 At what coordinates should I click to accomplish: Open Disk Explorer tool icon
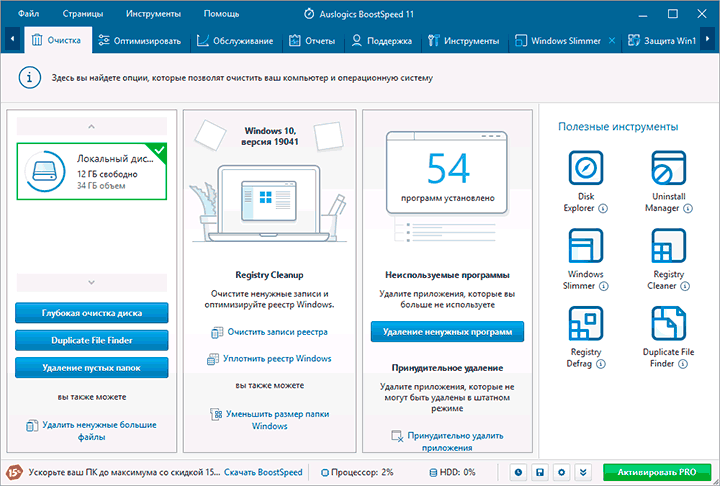(585, 168)
